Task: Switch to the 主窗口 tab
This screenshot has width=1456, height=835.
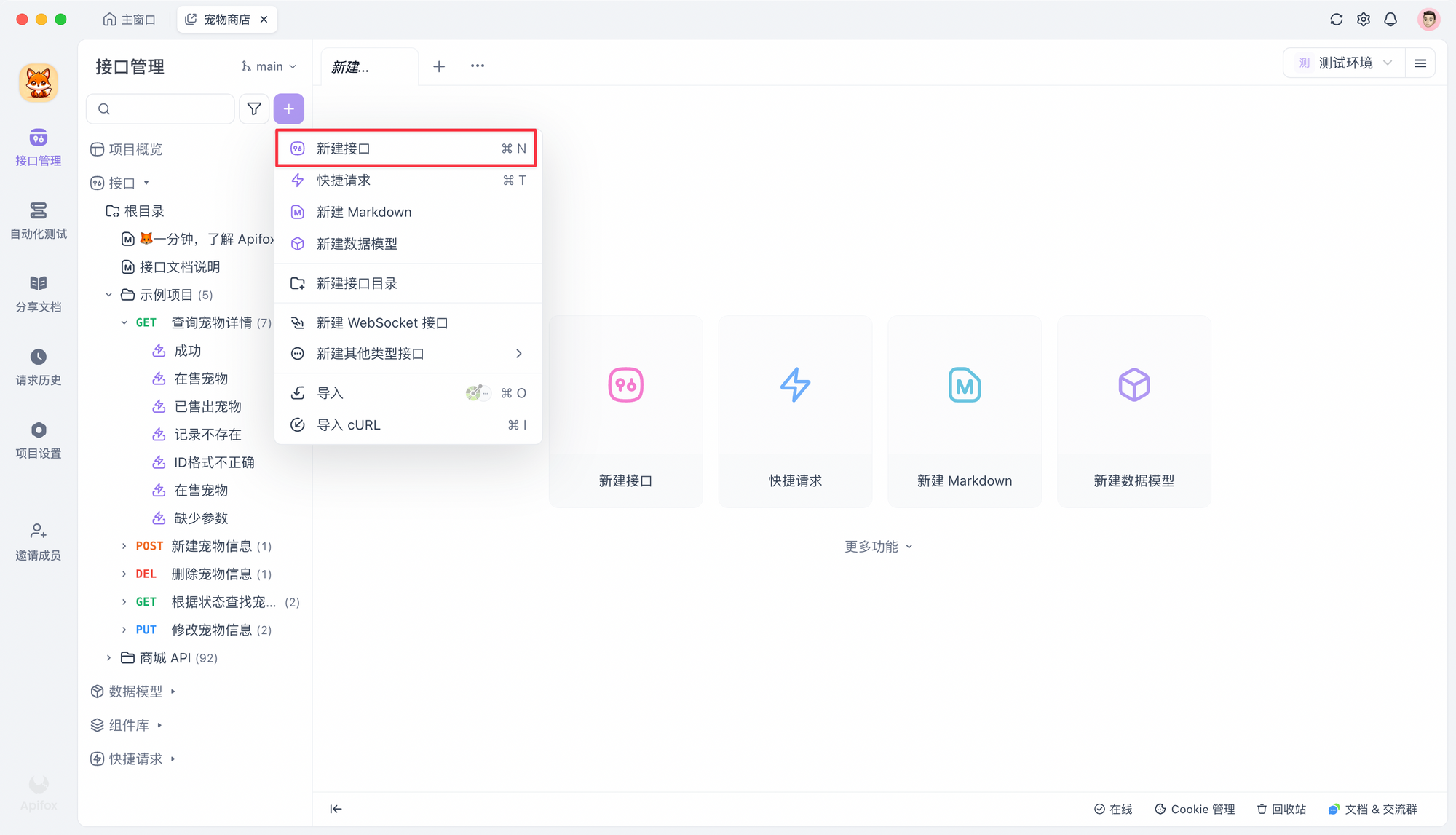Action: click(x=130, y=20)
